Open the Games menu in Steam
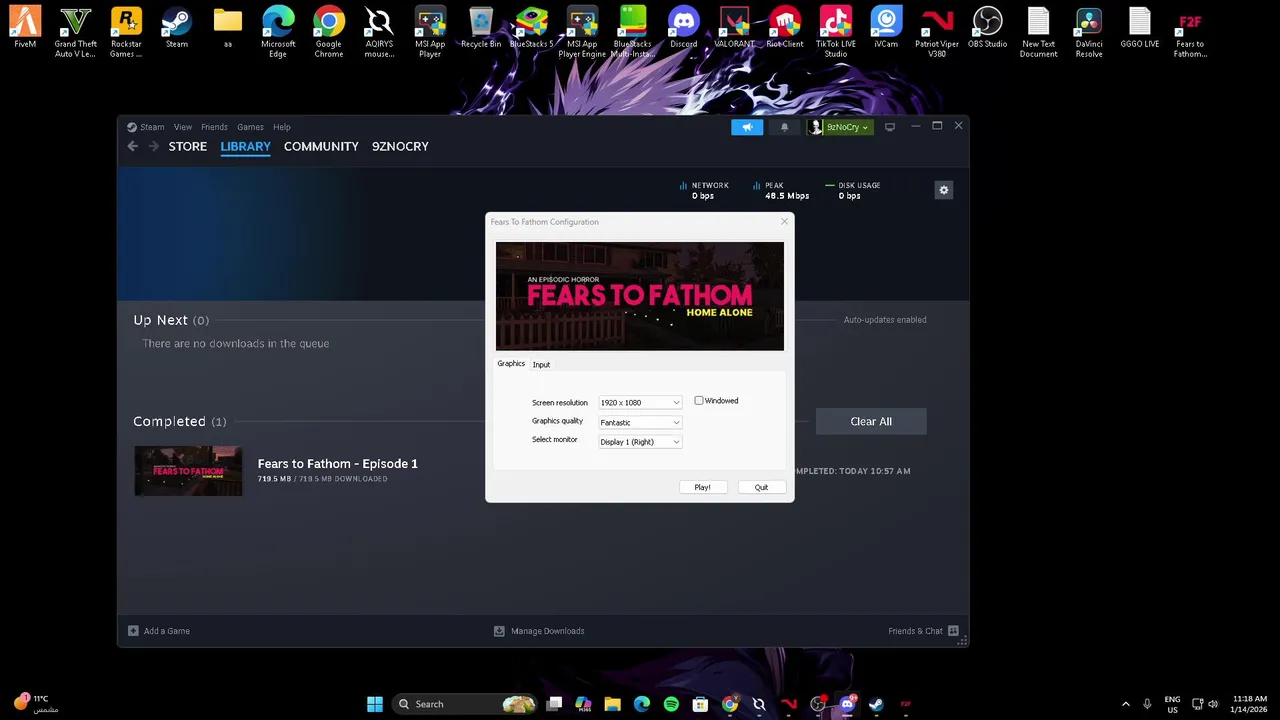The width and height of the screenshot is (1280, 720). coord(250,127)
